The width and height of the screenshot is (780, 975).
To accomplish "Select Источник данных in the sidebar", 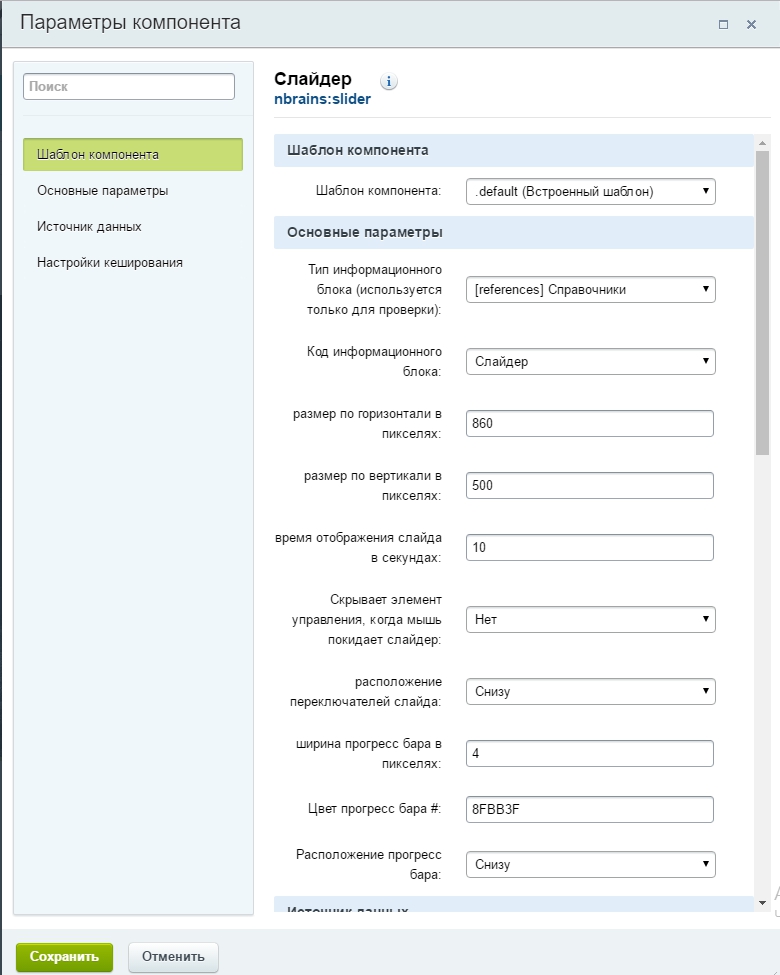I will click(89, 226).
